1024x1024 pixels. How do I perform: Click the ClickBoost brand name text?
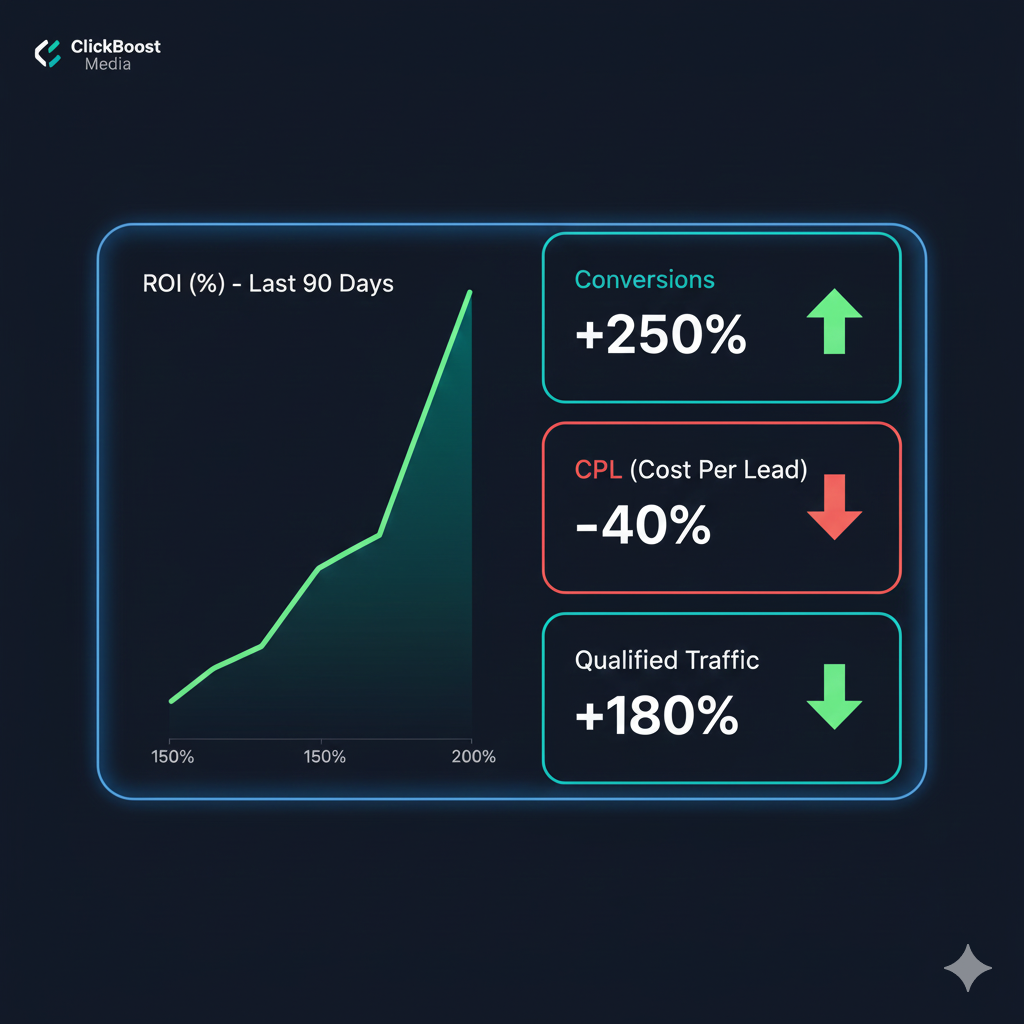pyautogui.click(x=116, y=47)
